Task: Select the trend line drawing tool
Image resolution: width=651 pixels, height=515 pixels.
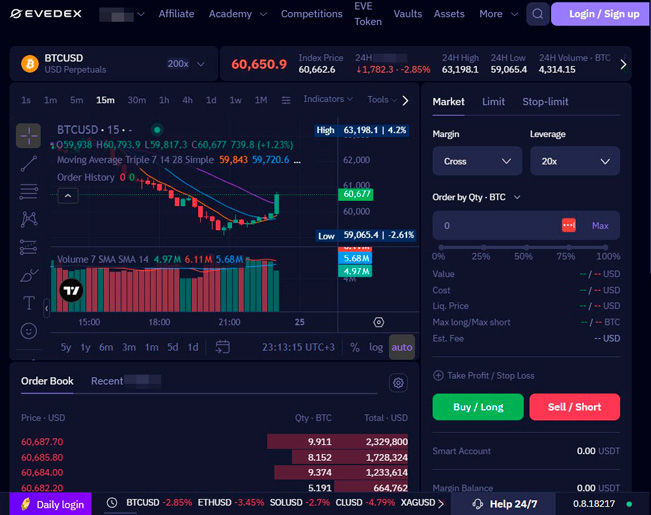Action: click(29, 164)
